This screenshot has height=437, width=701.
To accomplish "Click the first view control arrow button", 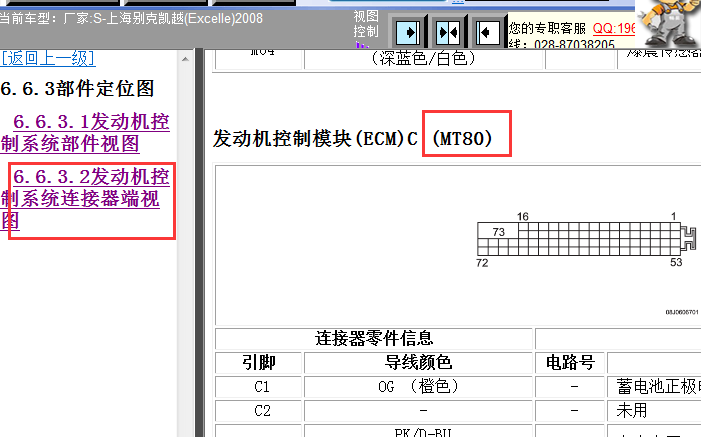I will (405, 32).
